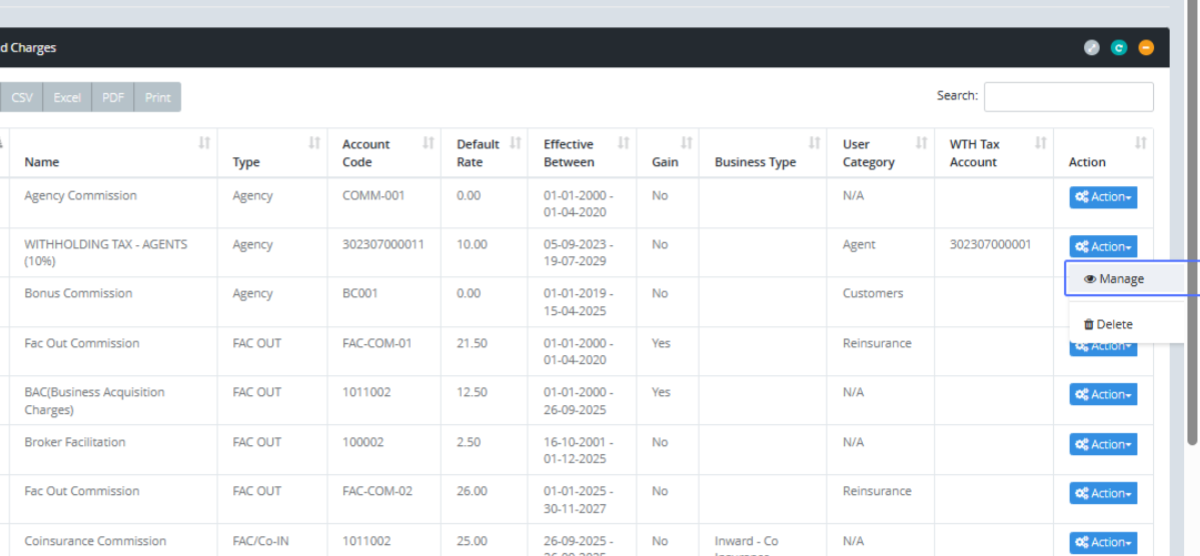This screenshot has height=556, width=1200.
Task: Select Delete in the action dropdown menu
Action: coord(1108,324)
